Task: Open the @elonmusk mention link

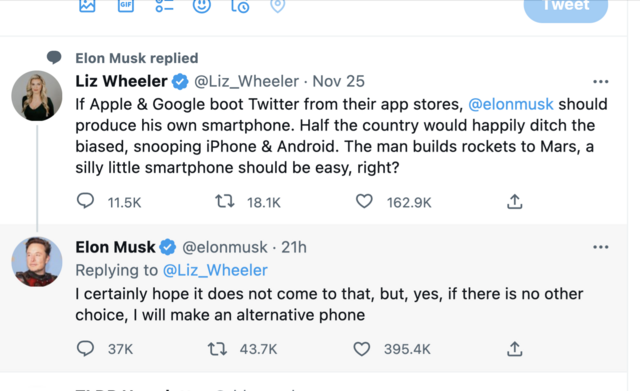Action: 511,104
